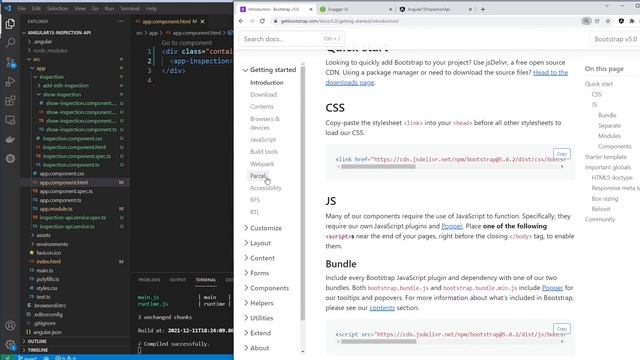Open the Search view in VS Code activity bar
This screenshot has width=640, height=360.
pyautogui.click(x=10, y=42)
